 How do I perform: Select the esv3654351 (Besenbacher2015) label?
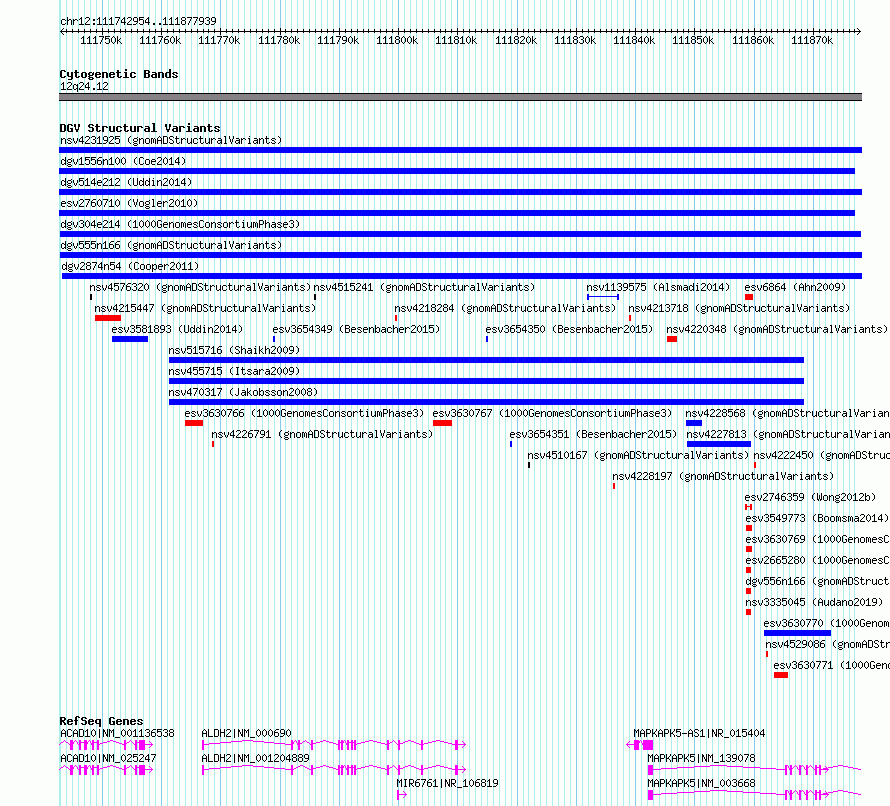pyautogui.click(x=593, y=434)
